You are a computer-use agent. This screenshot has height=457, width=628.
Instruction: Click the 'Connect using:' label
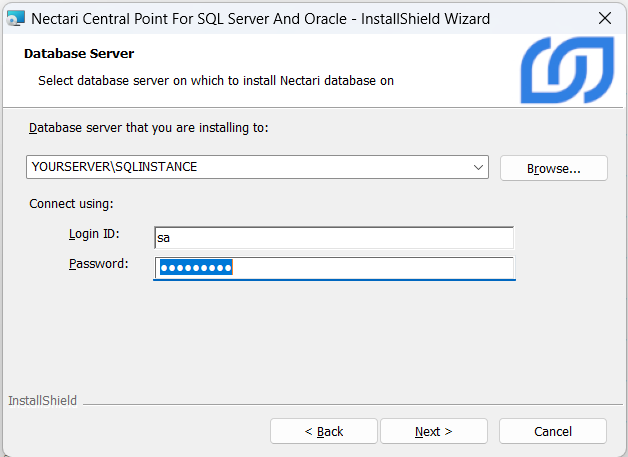[71, 203]
